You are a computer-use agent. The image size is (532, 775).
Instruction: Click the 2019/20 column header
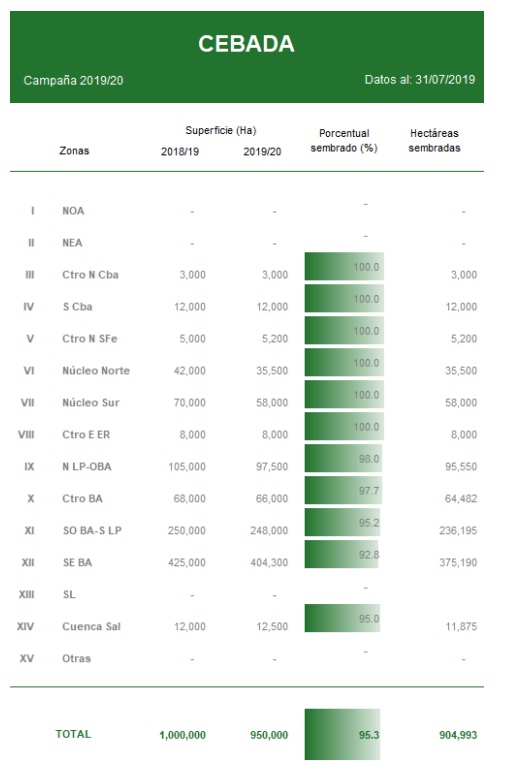(262, 152)
